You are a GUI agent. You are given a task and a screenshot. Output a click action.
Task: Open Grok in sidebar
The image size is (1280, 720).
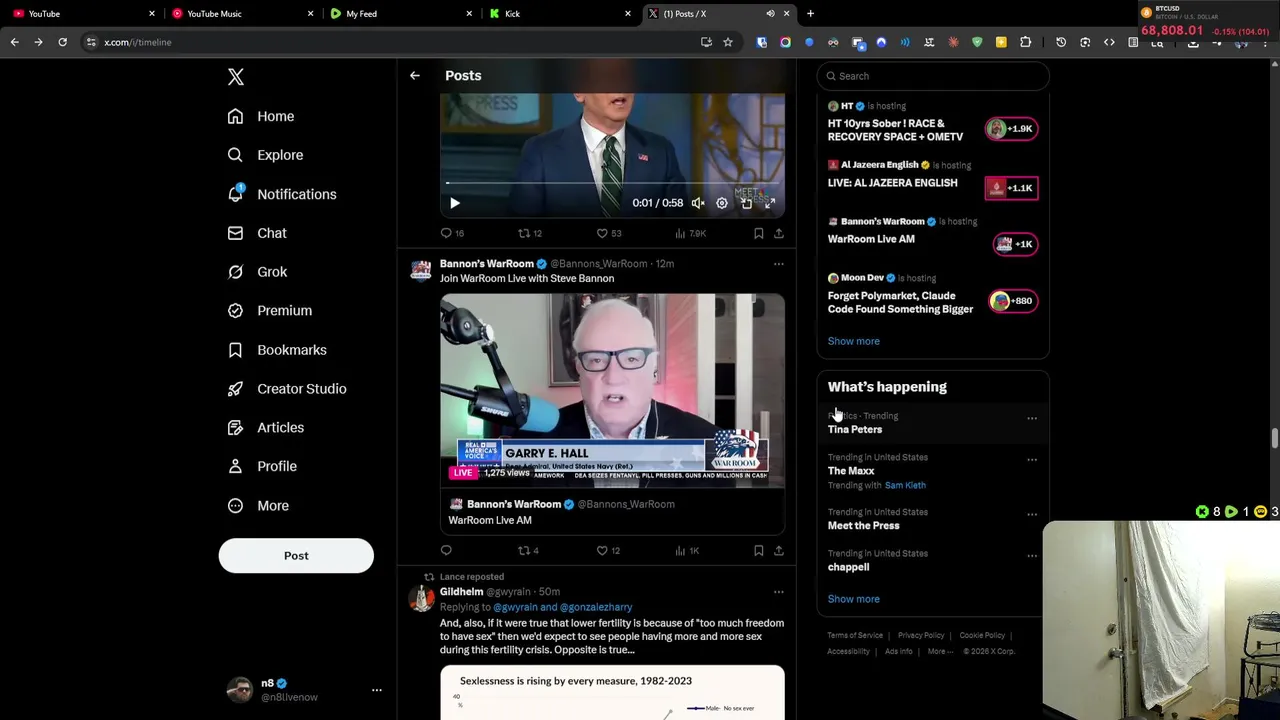[x=257, y=272]
